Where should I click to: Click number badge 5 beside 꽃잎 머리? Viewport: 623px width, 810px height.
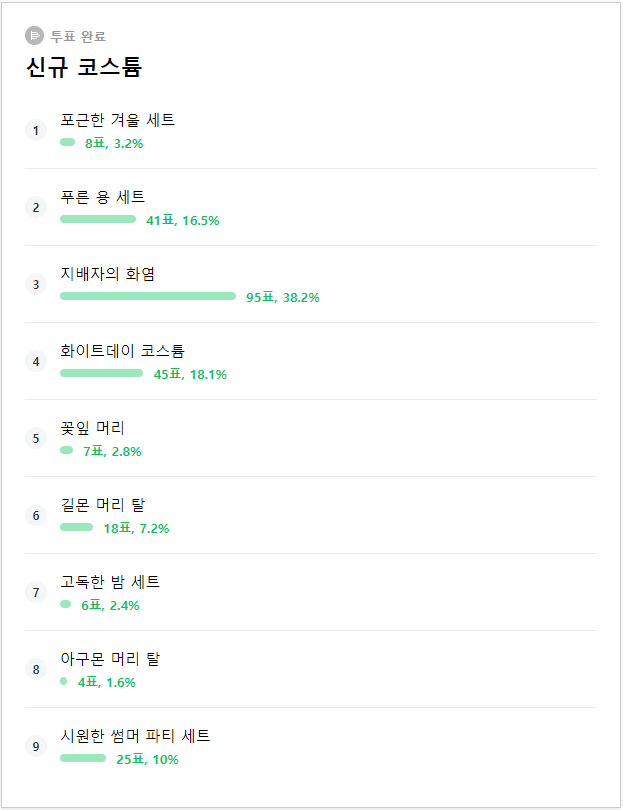36,438
